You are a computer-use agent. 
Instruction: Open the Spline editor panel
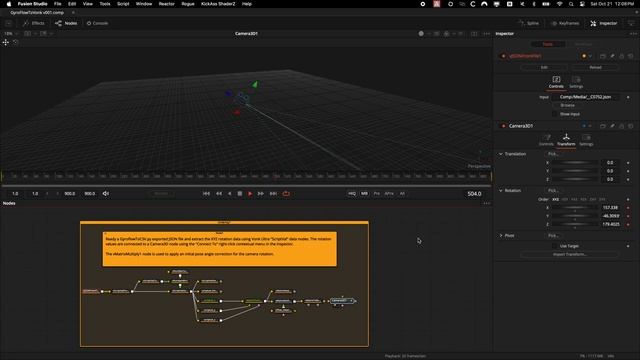click(529, 23)
